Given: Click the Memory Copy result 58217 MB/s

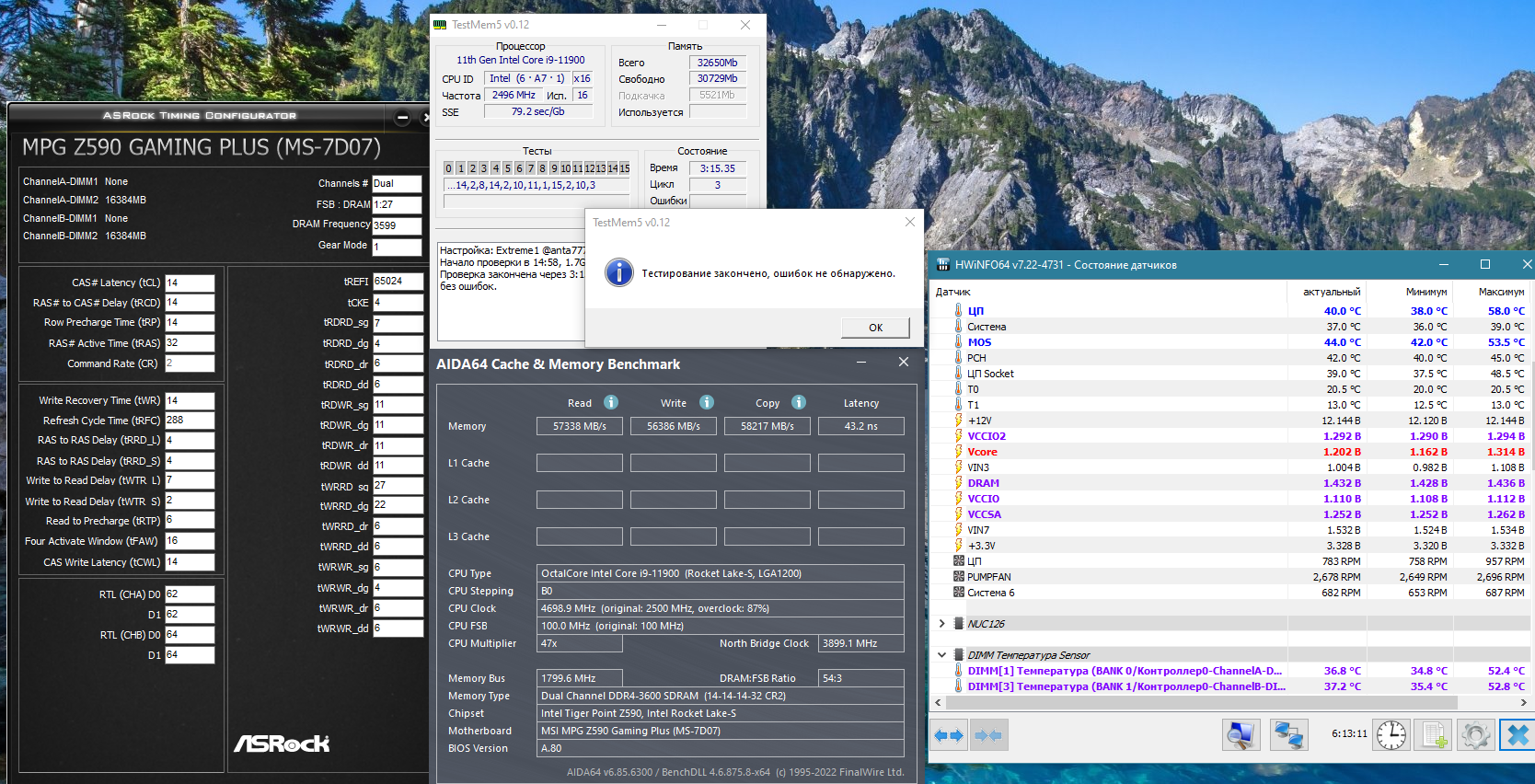Looking at the screenshot, I should 767,426.
